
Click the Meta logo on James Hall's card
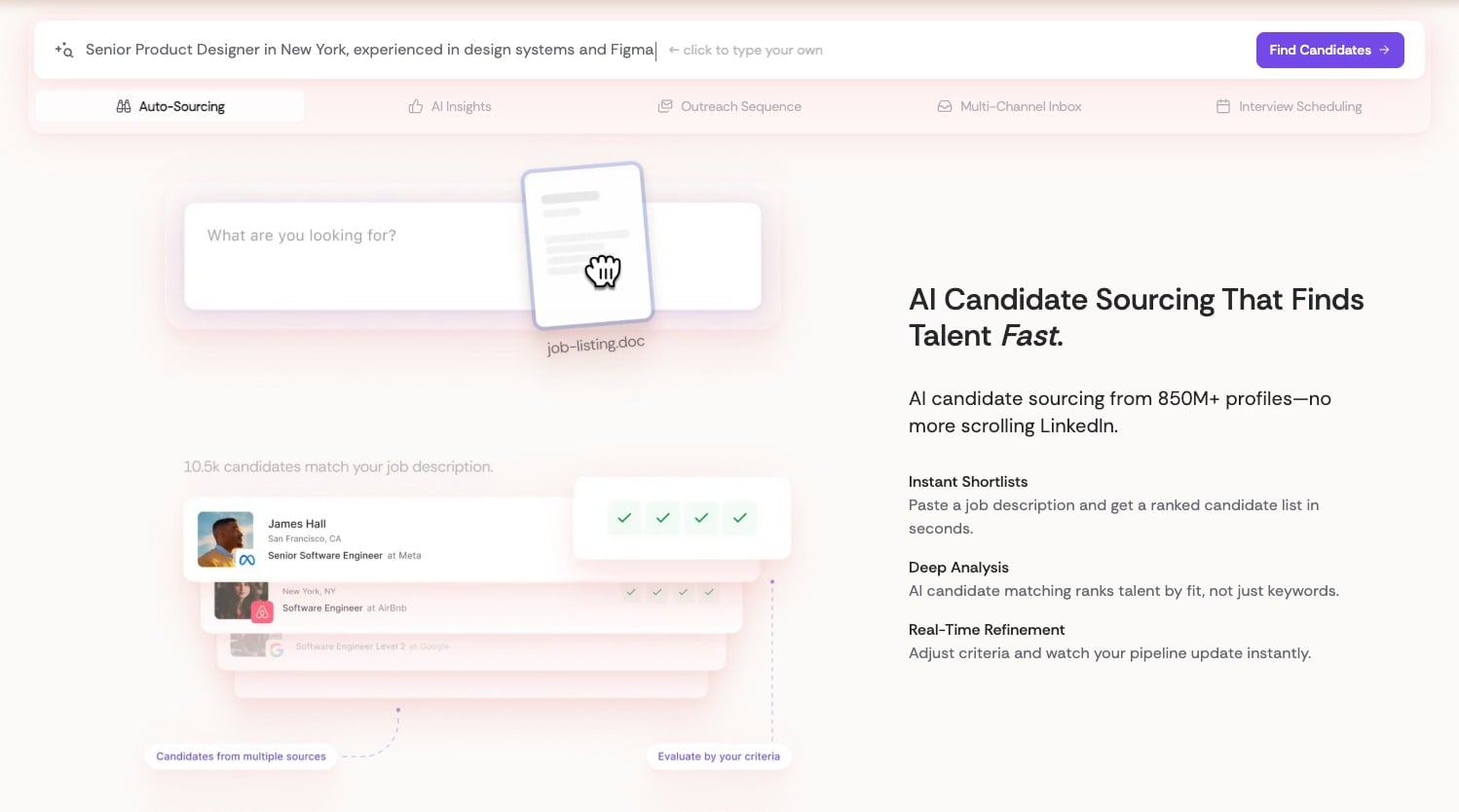pos(246,560)
